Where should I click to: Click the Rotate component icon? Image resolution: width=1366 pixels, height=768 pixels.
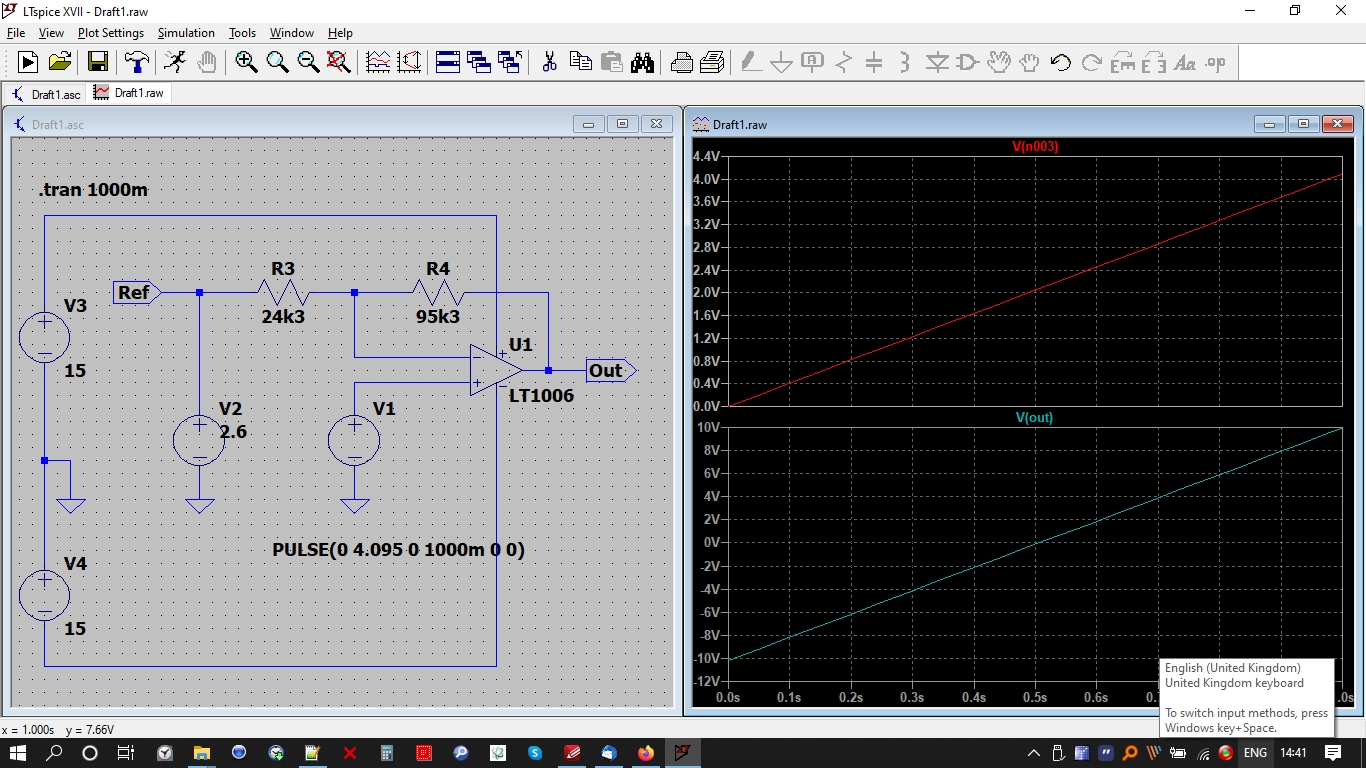pos(1122,62)
